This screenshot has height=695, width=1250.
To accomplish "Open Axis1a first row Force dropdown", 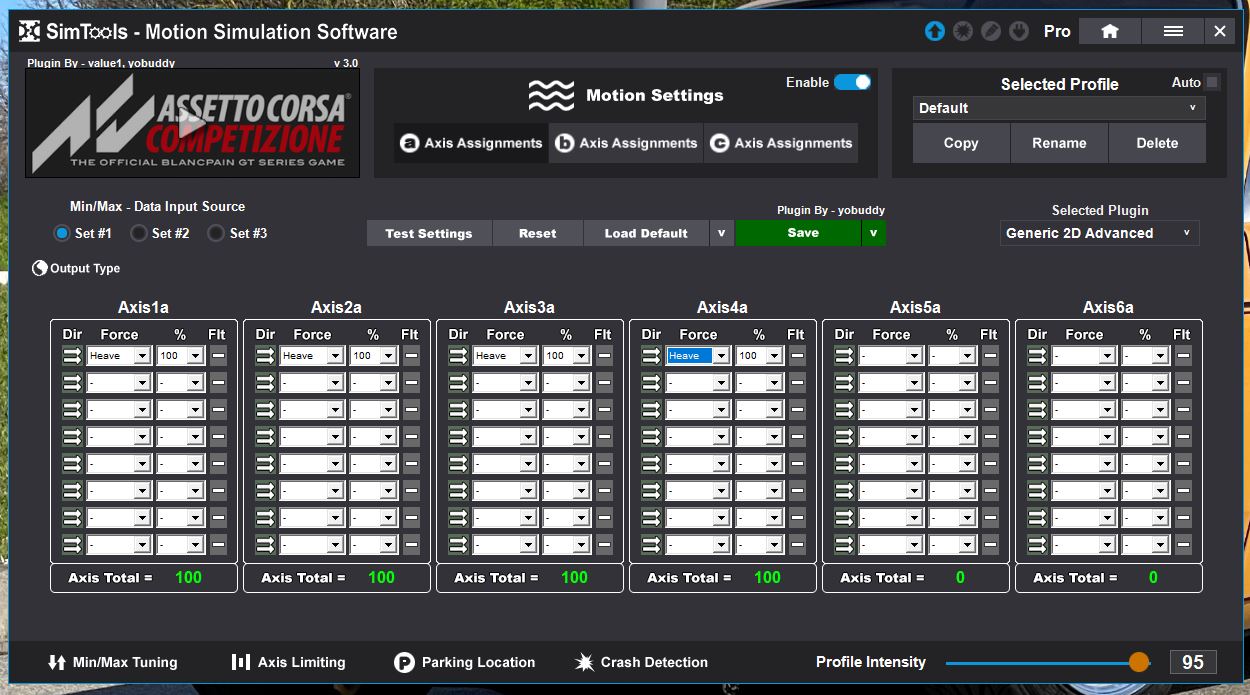I will pyautogui.click(x=119, y=355).
